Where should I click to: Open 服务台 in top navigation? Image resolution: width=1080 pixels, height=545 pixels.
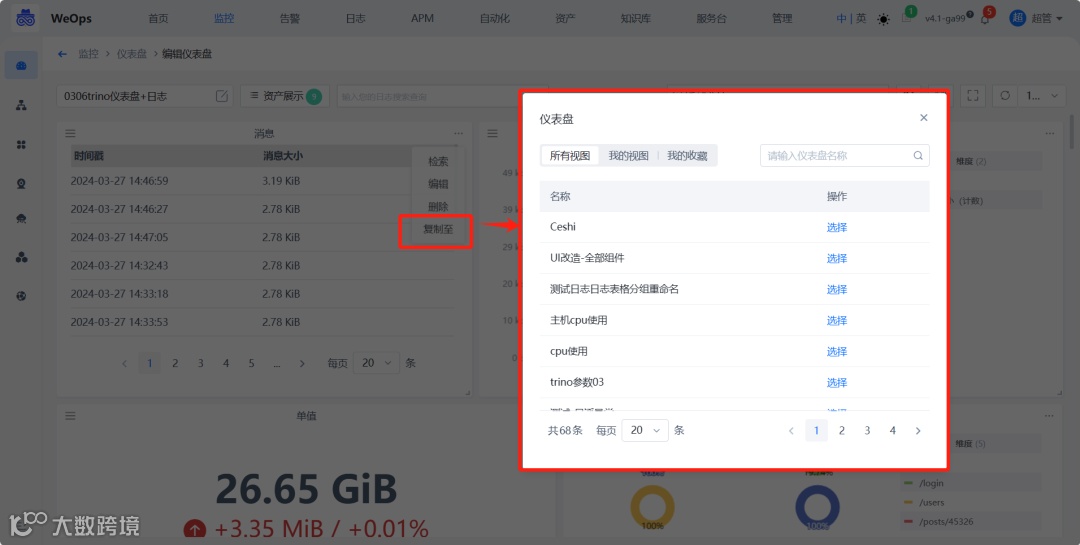(x=712, y=19)
